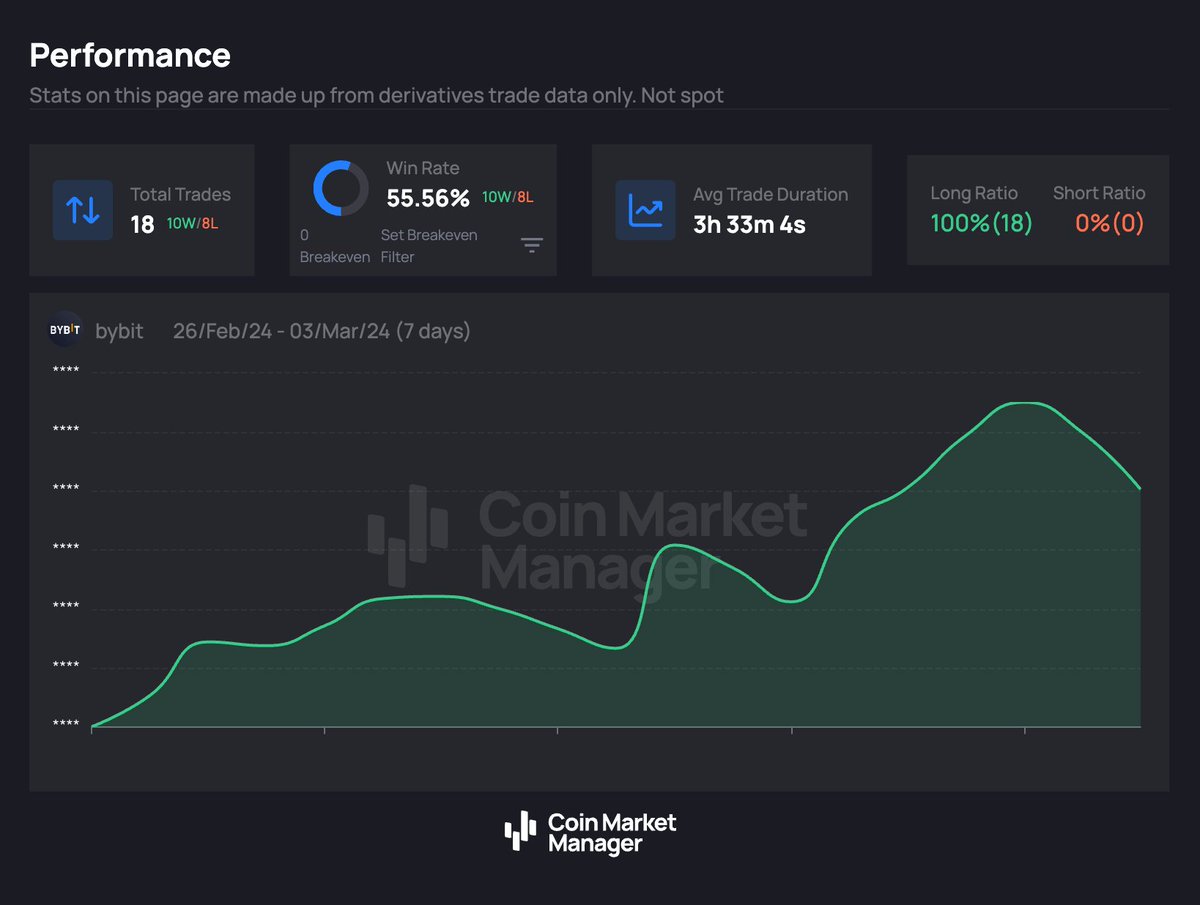Click the Bybit exchange logo icon

(65, 330)
